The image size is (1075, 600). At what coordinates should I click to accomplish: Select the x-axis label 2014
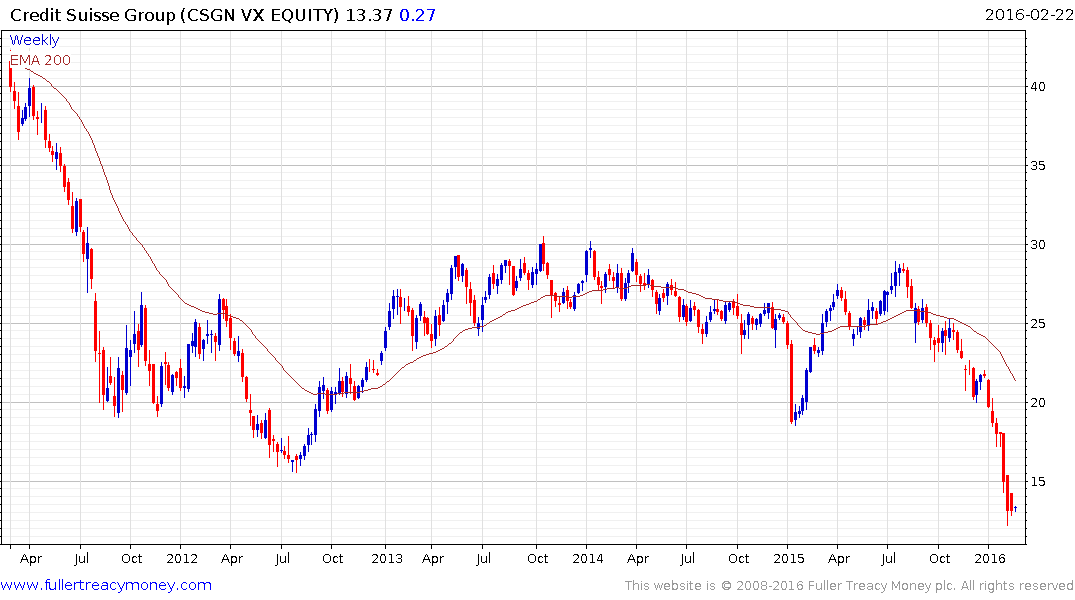(588, 559)
